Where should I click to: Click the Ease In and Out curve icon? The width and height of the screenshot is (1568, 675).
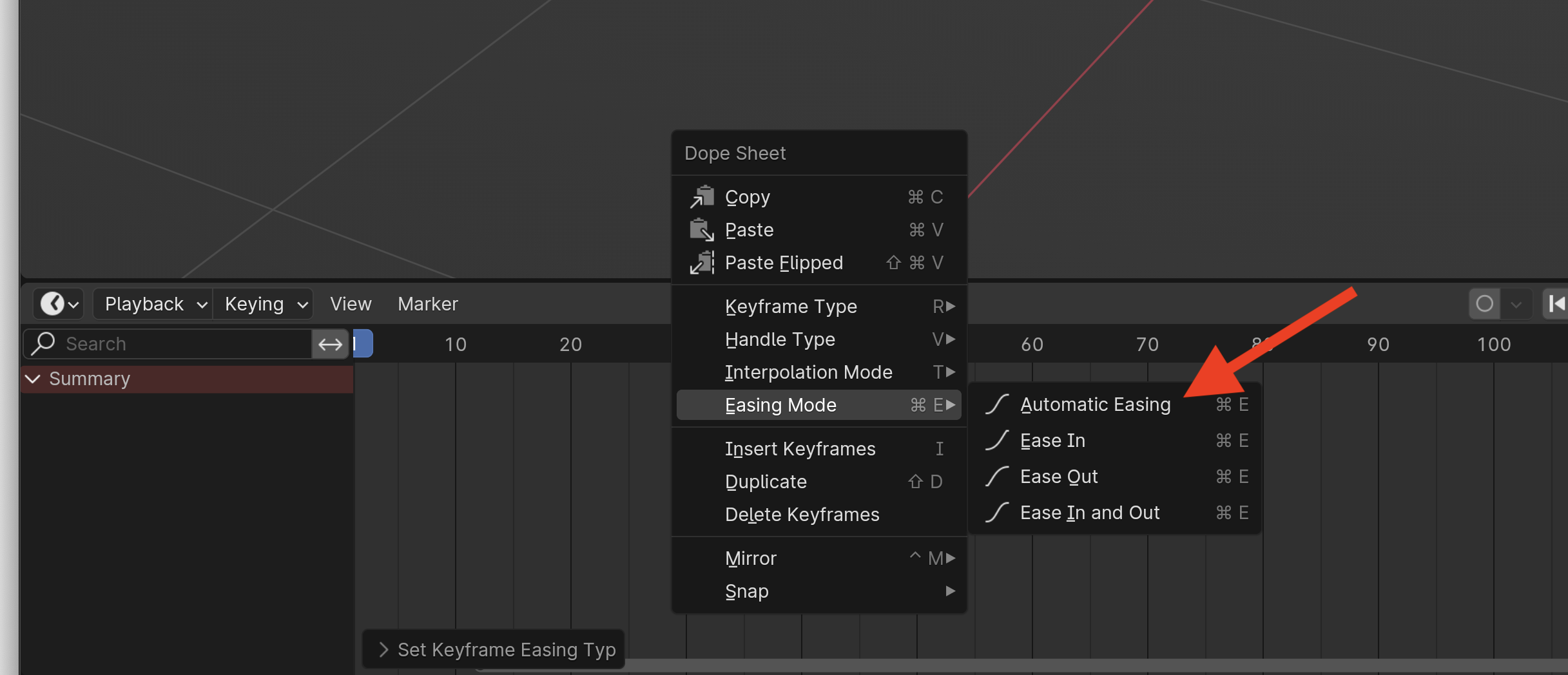point(997,513)
